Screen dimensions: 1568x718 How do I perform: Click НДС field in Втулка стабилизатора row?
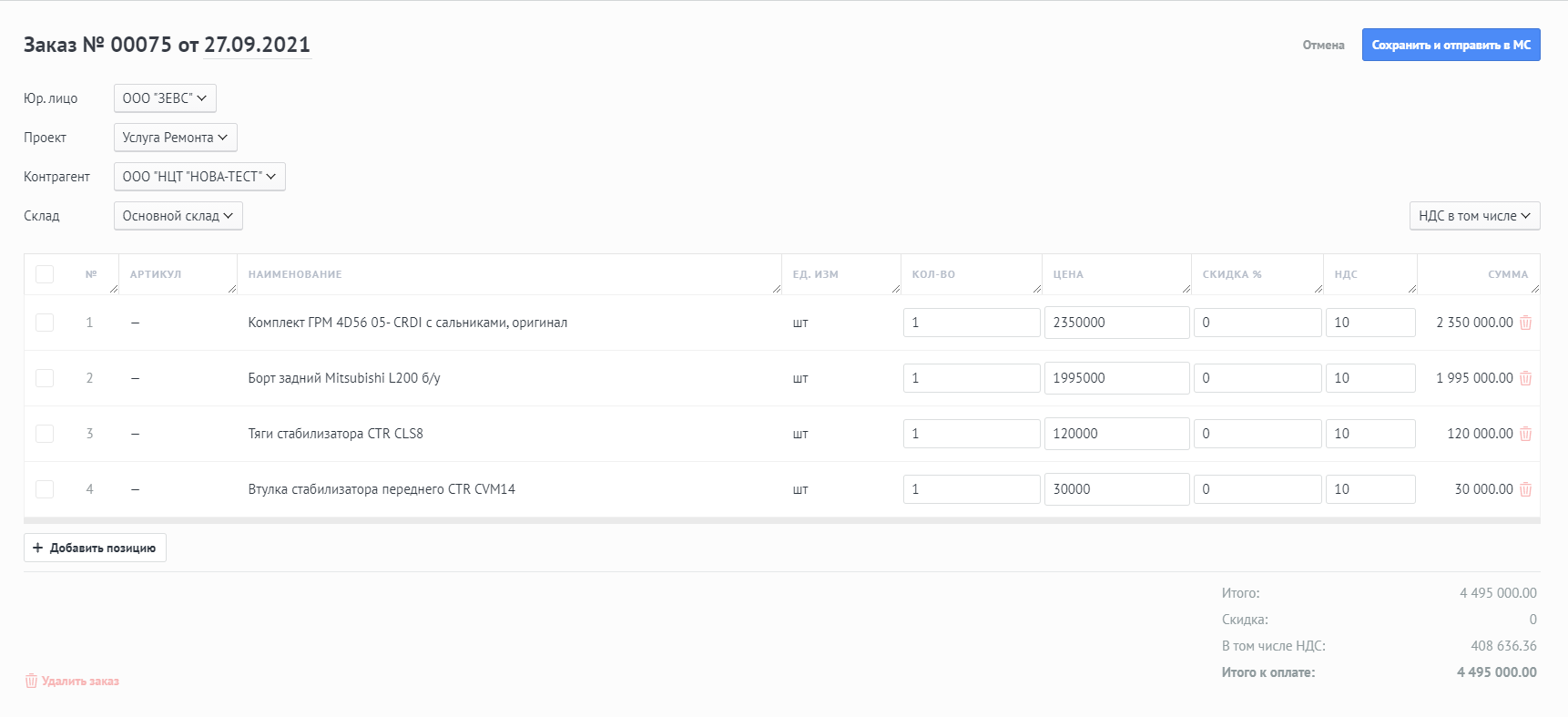(x=1370, y=489)
